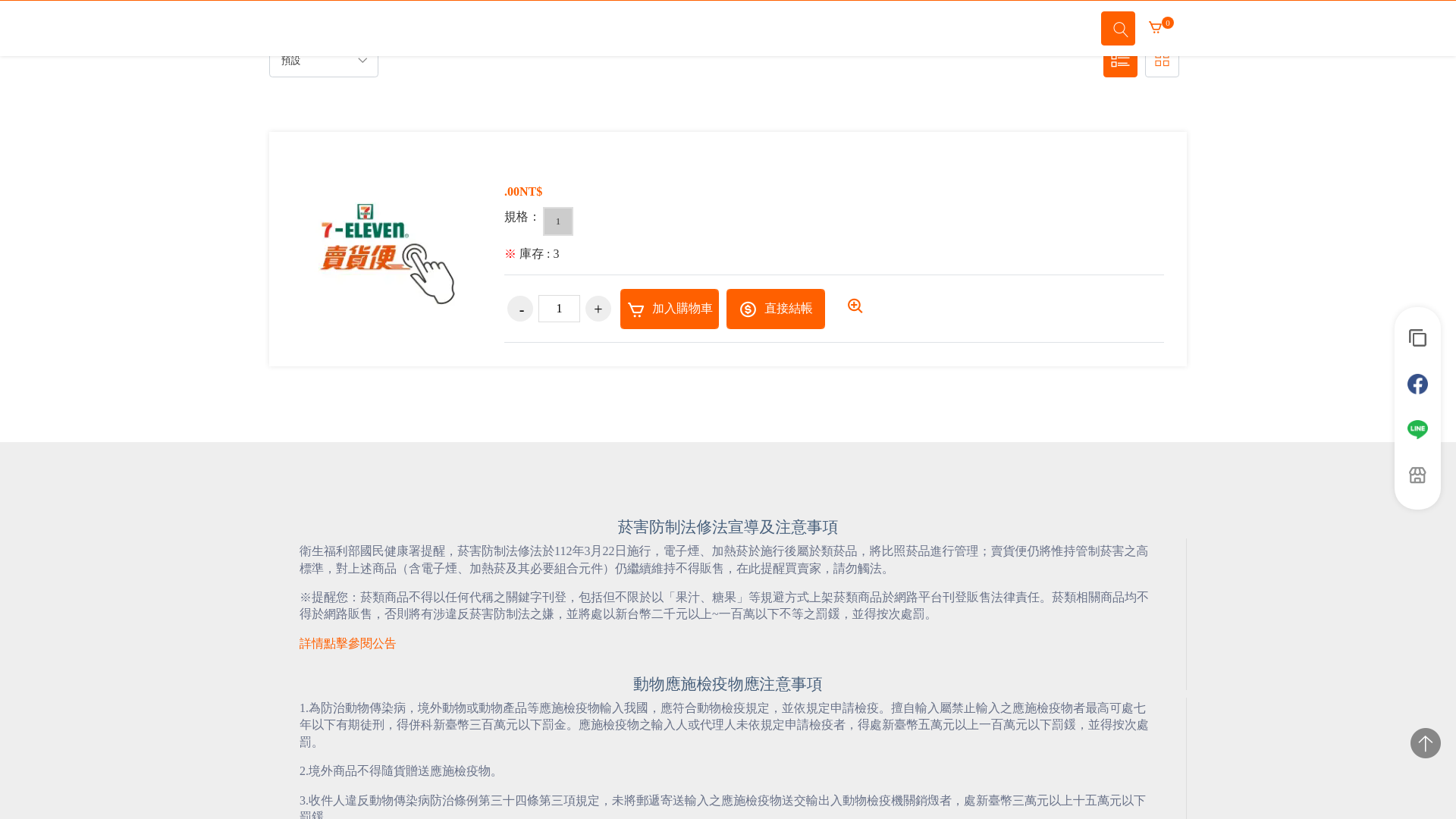Screen dimensions: 1456x819
Task: Click the quantity input field
Action: 560,309
